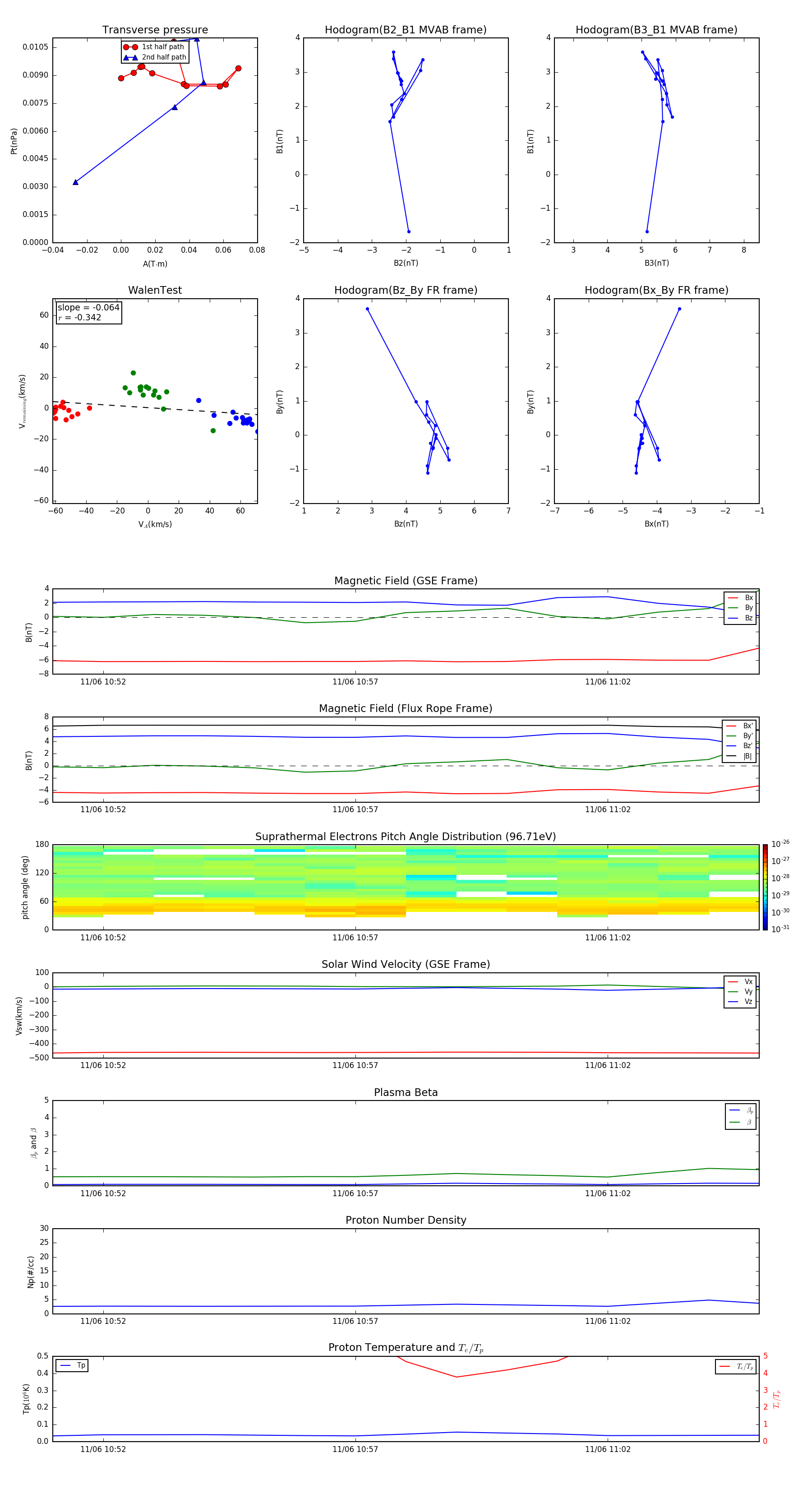This screenshot has width=812, height=1489.
Task: Click the highest green dot in WalenTest plot
Action: 133,374
